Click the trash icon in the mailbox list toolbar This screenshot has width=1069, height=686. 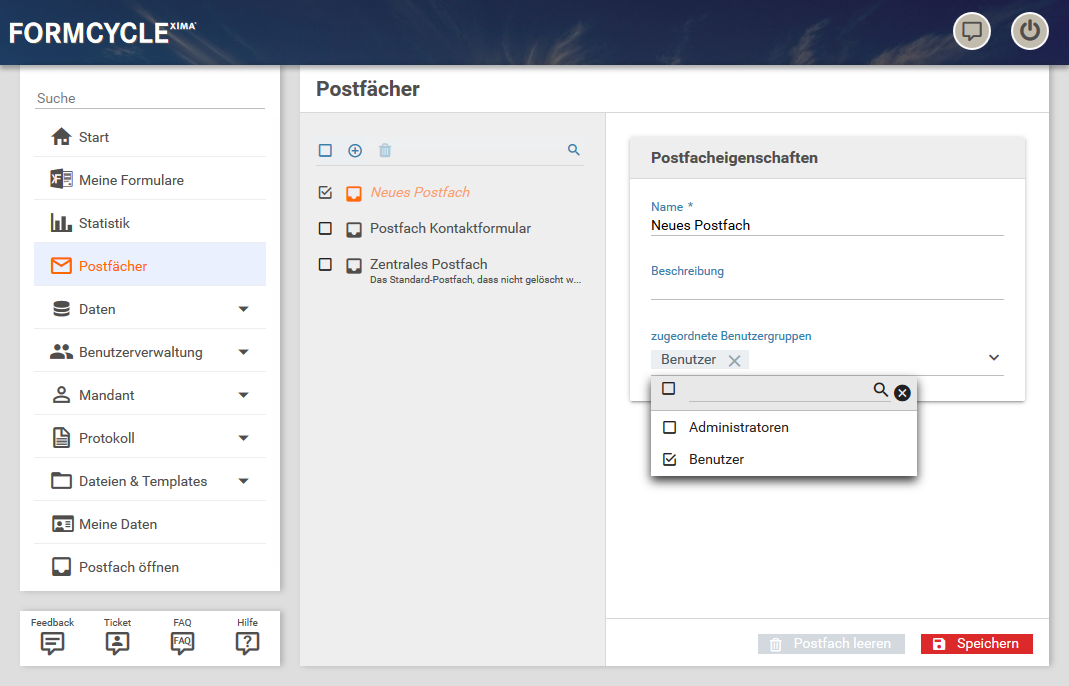(x=385, y=150)
